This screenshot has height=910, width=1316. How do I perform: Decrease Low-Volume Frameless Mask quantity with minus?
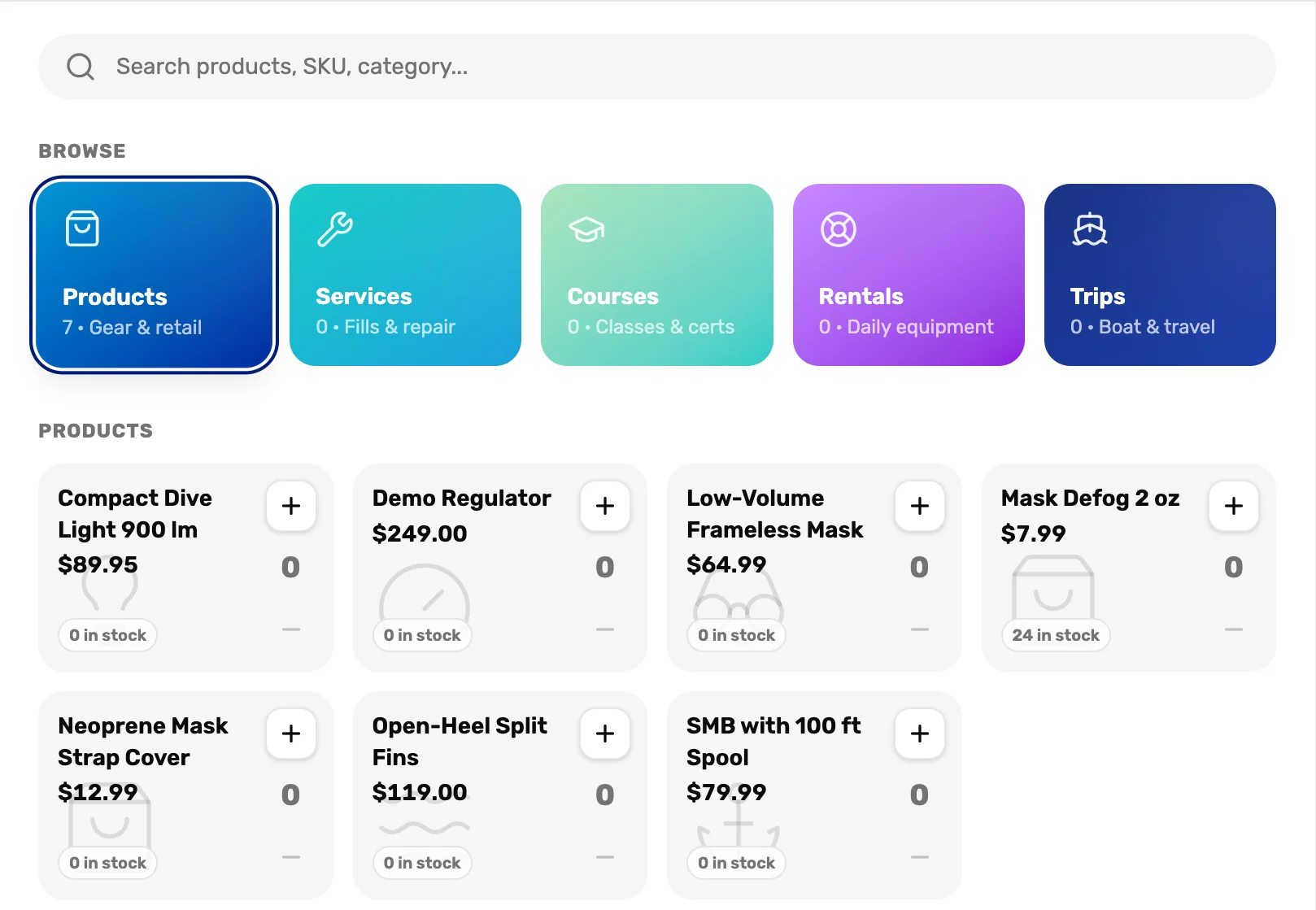[x=920, y=629]
